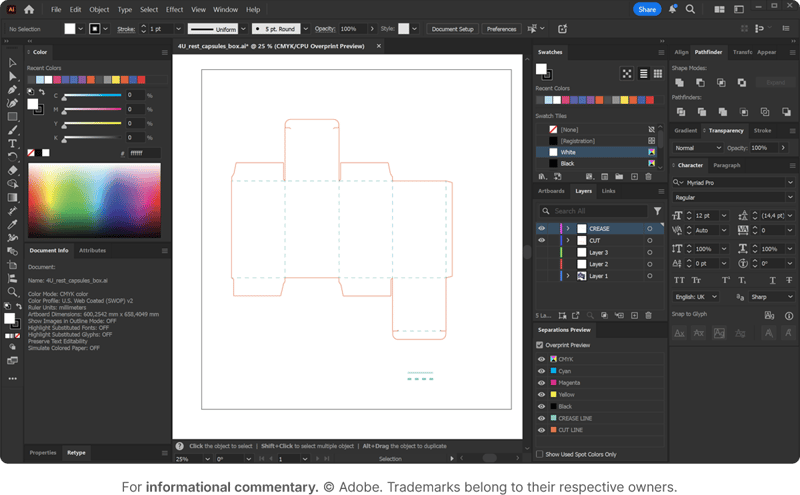Open the Normal blending mode dropdown
The image size is (800, 495).
697,148
